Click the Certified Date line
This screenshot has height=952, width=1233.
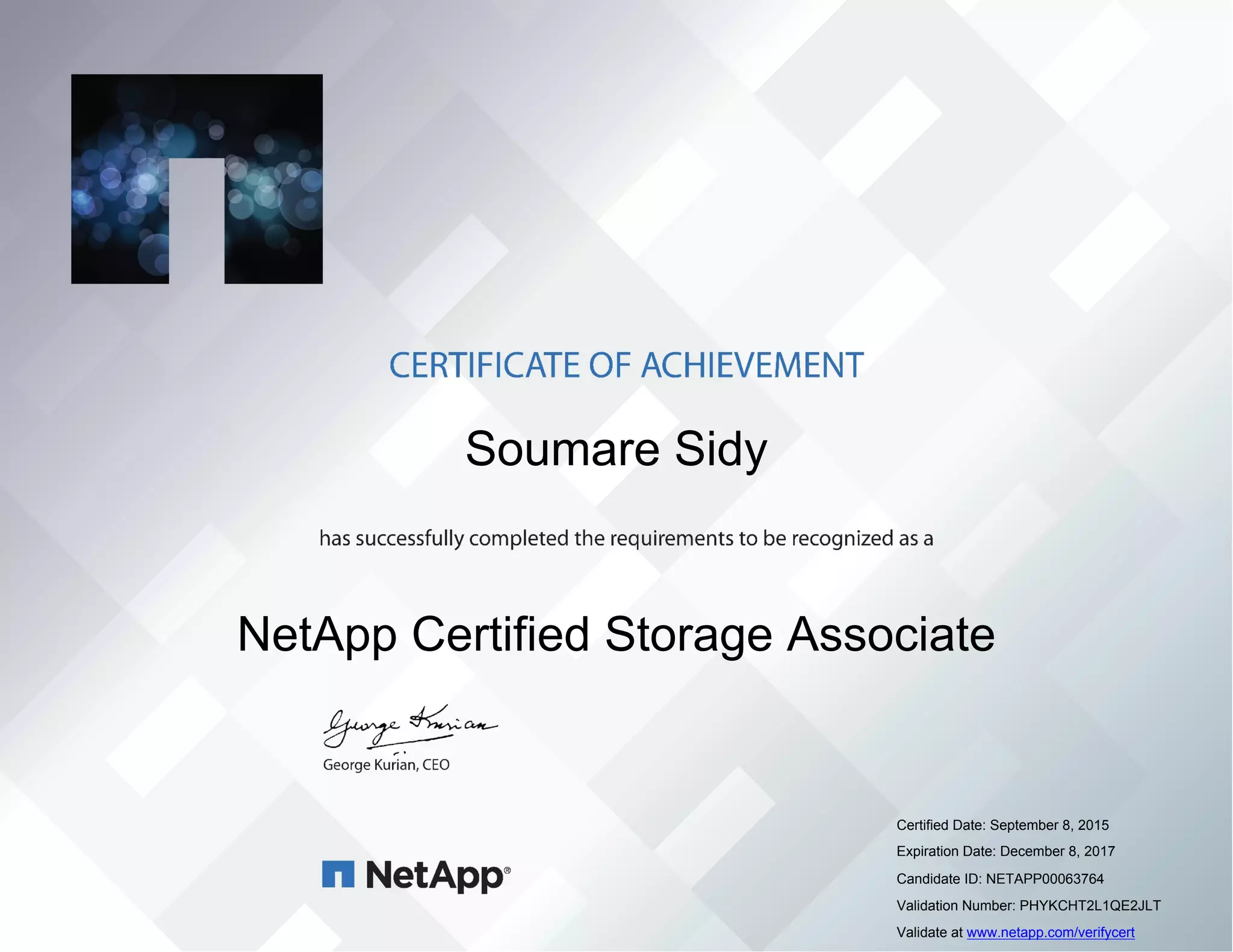(x=1002, y=825)
